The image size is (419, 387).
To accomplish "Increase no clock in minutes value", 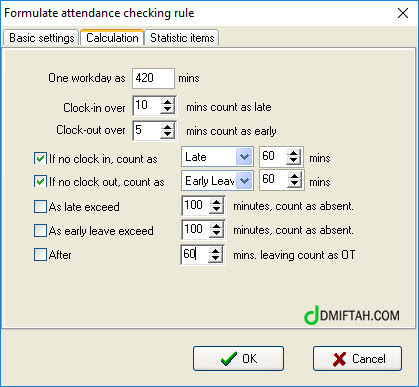I will 294,153.
